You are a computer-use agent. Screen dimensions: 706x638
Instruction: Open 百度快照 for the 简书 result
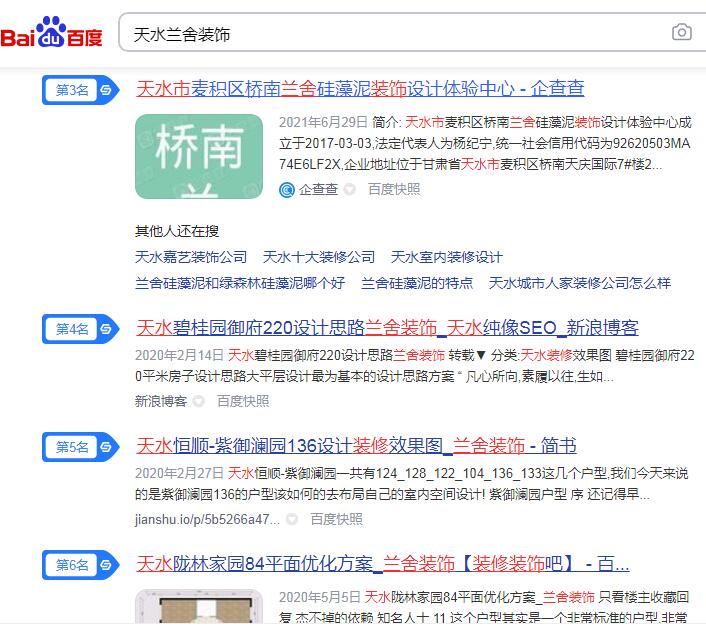336,519
